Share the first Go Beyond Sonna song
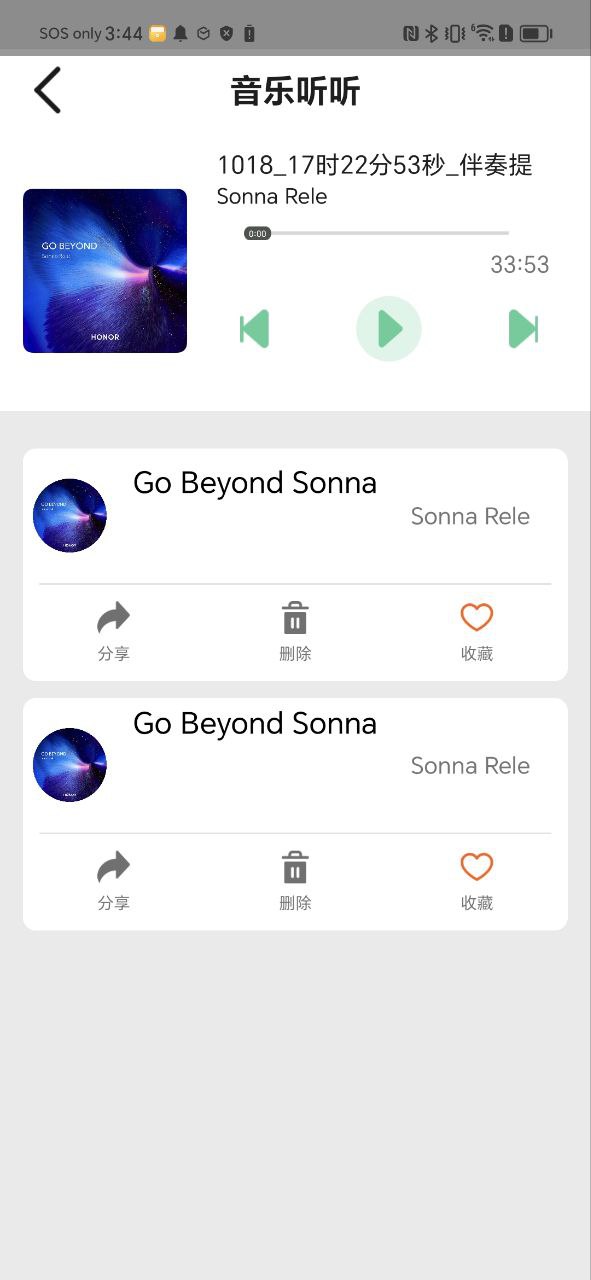This screenshot has height=1280, width=591. click(x=114, y=632)
